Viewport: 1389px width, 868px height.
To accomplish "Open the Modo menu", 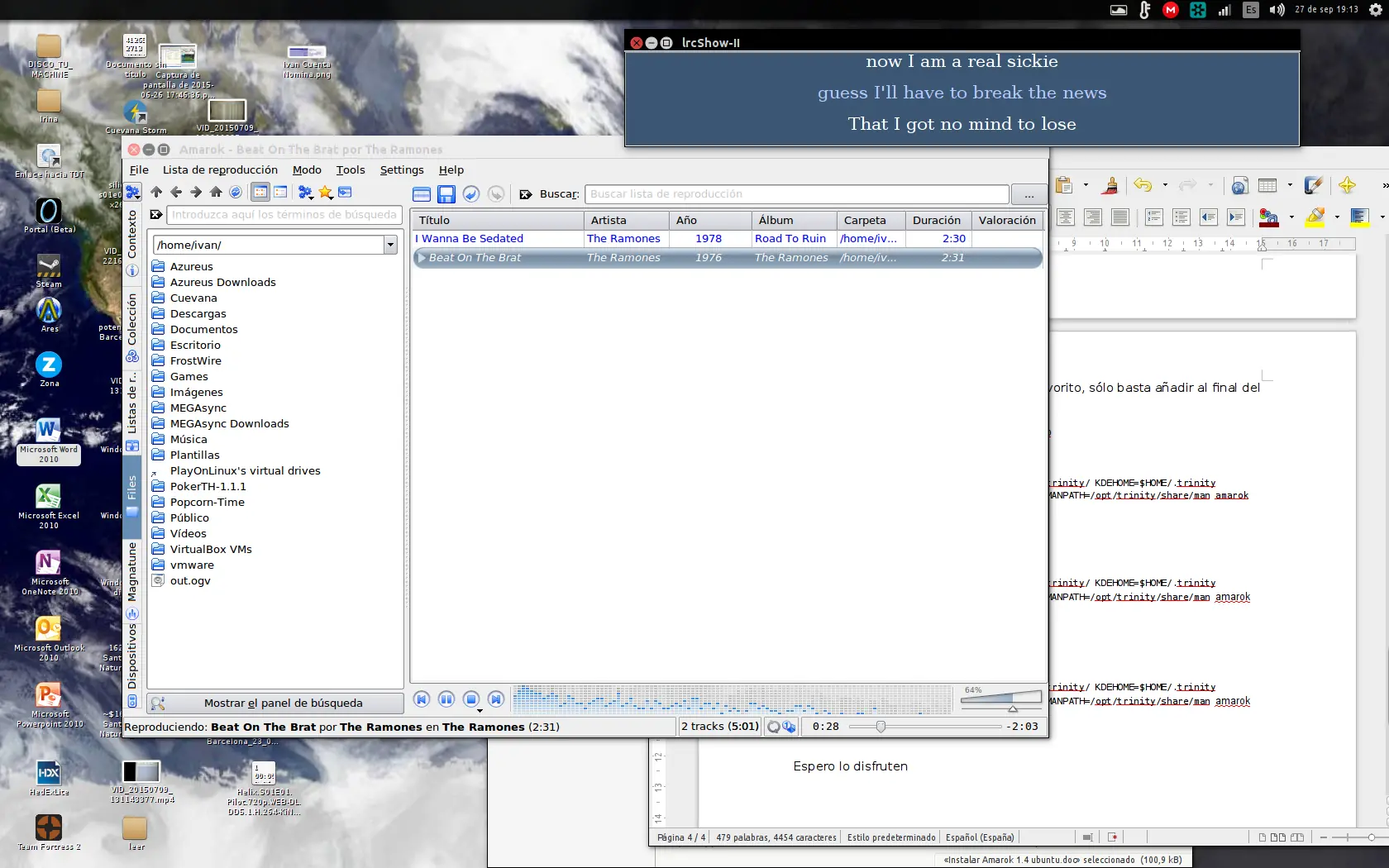I will (x=307, y=169).
